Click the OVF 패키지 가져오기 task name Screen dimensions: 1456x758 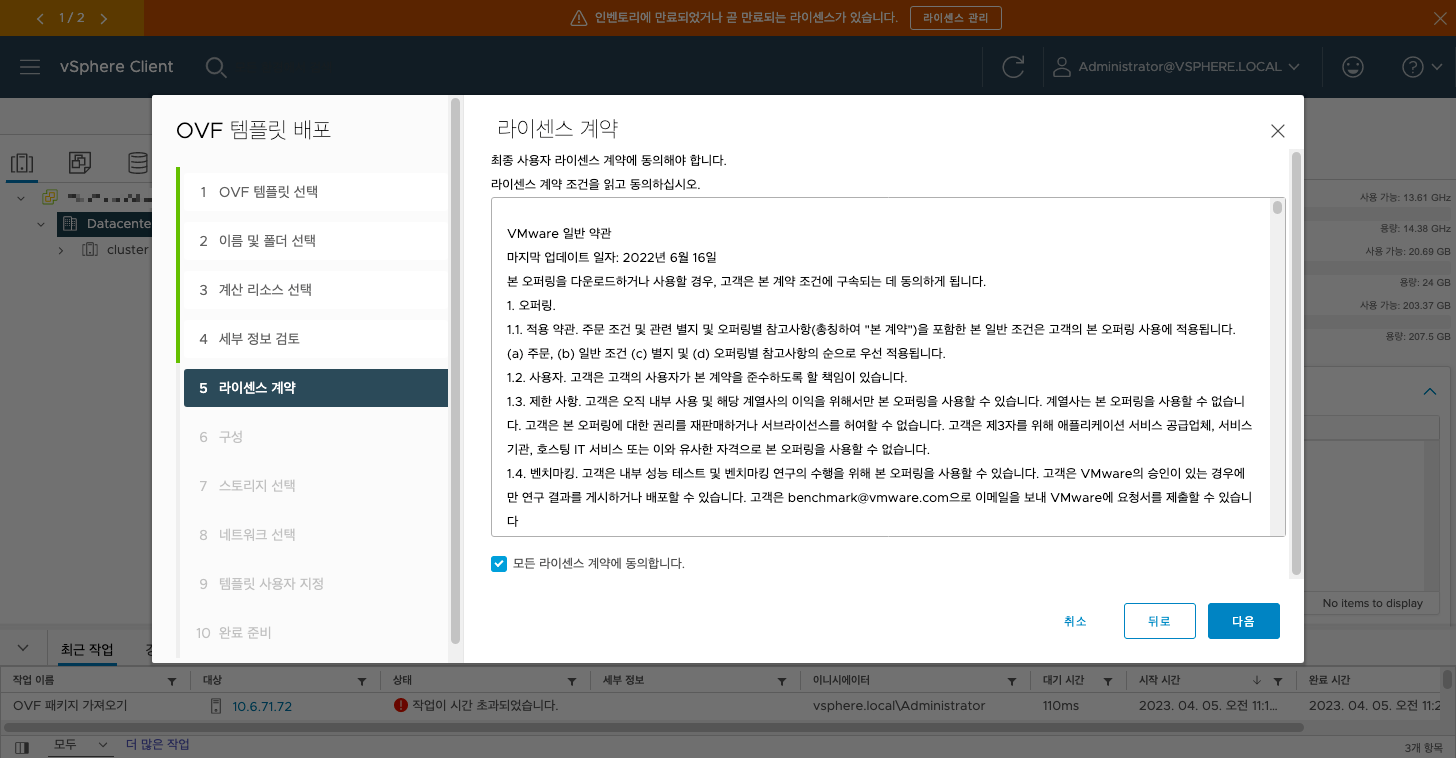click(x=70, y=706)
